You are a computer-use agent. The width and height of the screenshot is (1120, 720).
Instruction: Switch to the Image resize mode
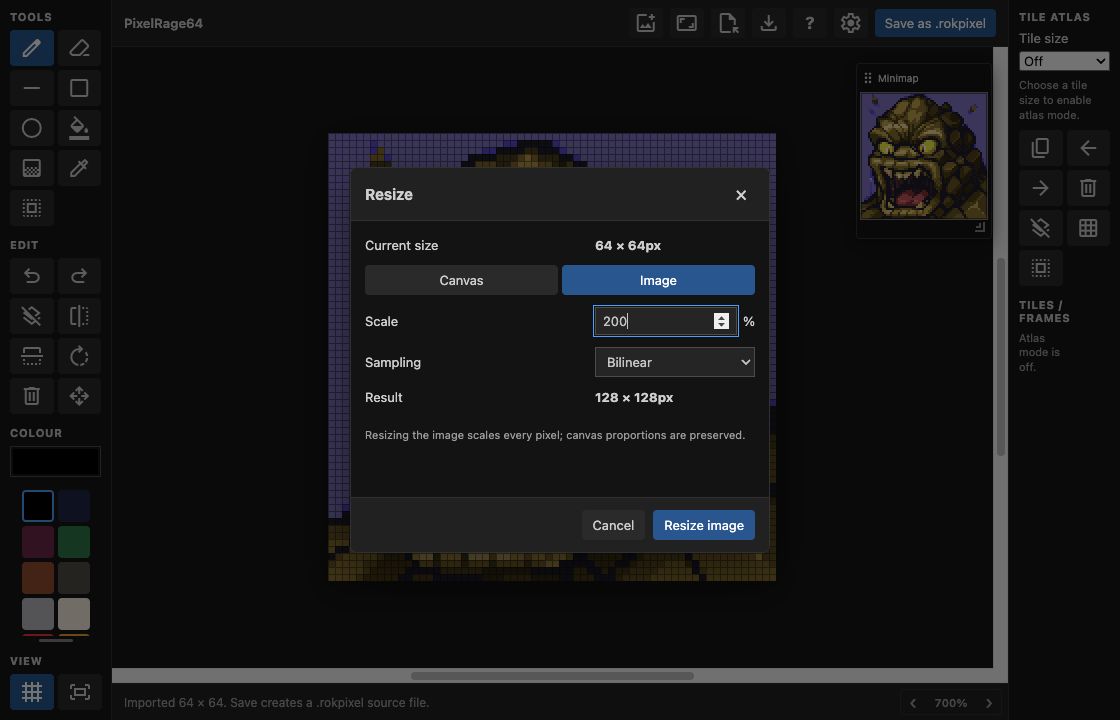pos(659,280)
